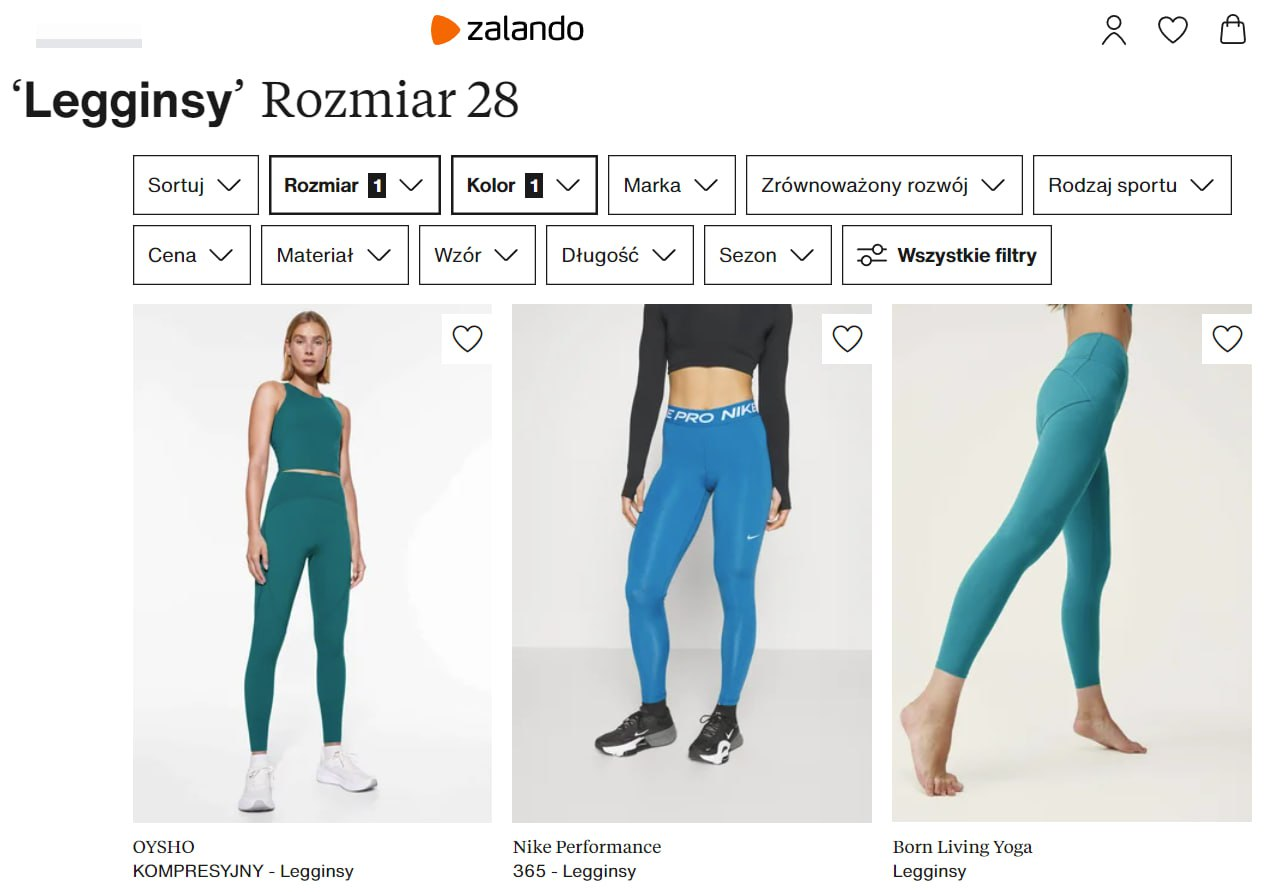The width and height of the screenshot is (1278, 892).
Task: Click the OYSHO Kompresyjny product title
Action: (x=243, y=871)
